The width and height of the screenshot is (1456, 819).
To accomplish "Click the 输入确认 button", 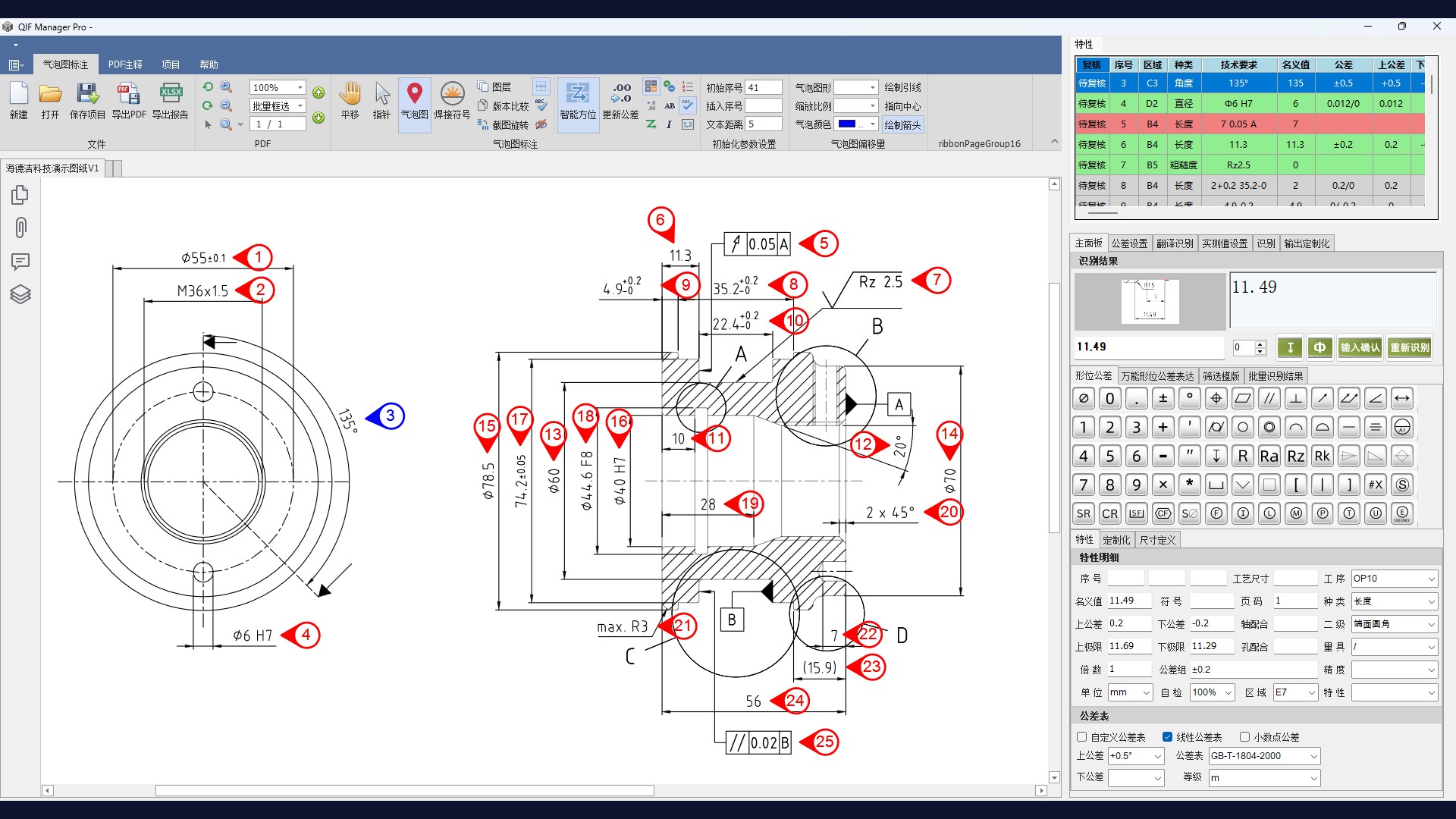I will point(1360,347).
